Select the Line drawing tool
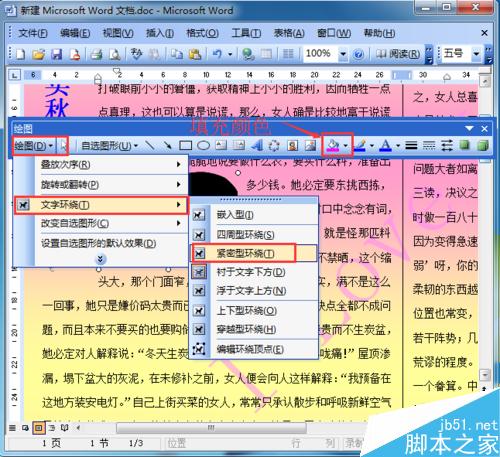 [149, 145]
